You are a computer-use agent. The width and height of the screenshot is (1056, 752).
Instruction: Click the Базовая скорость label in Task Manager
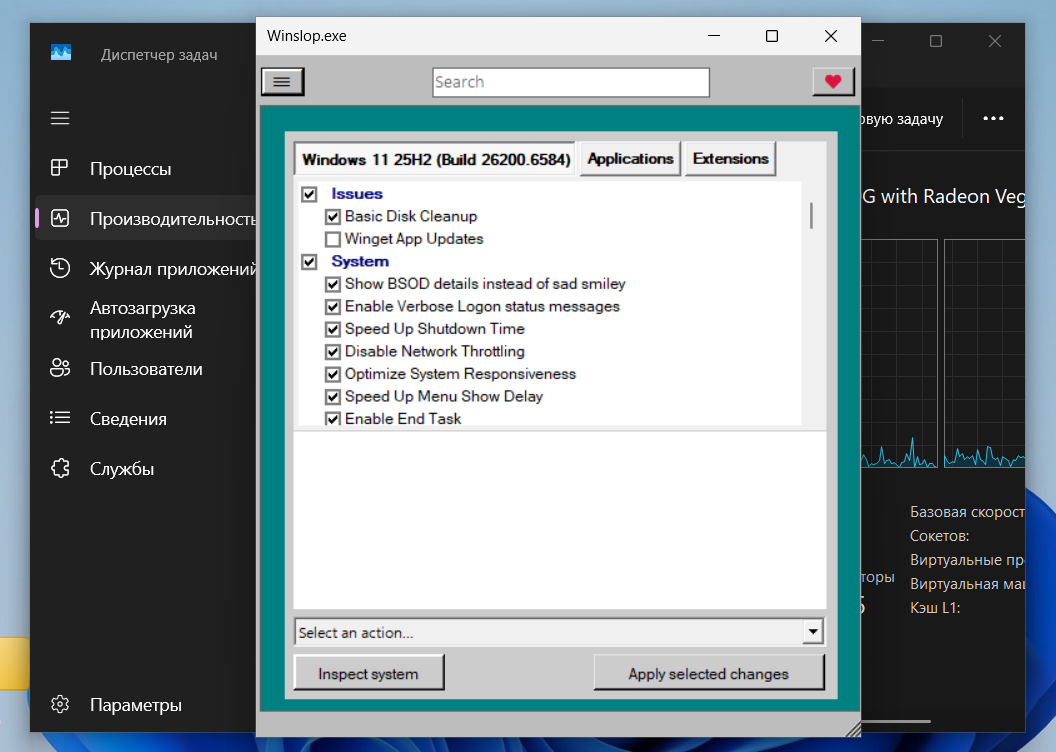point(967,512)
